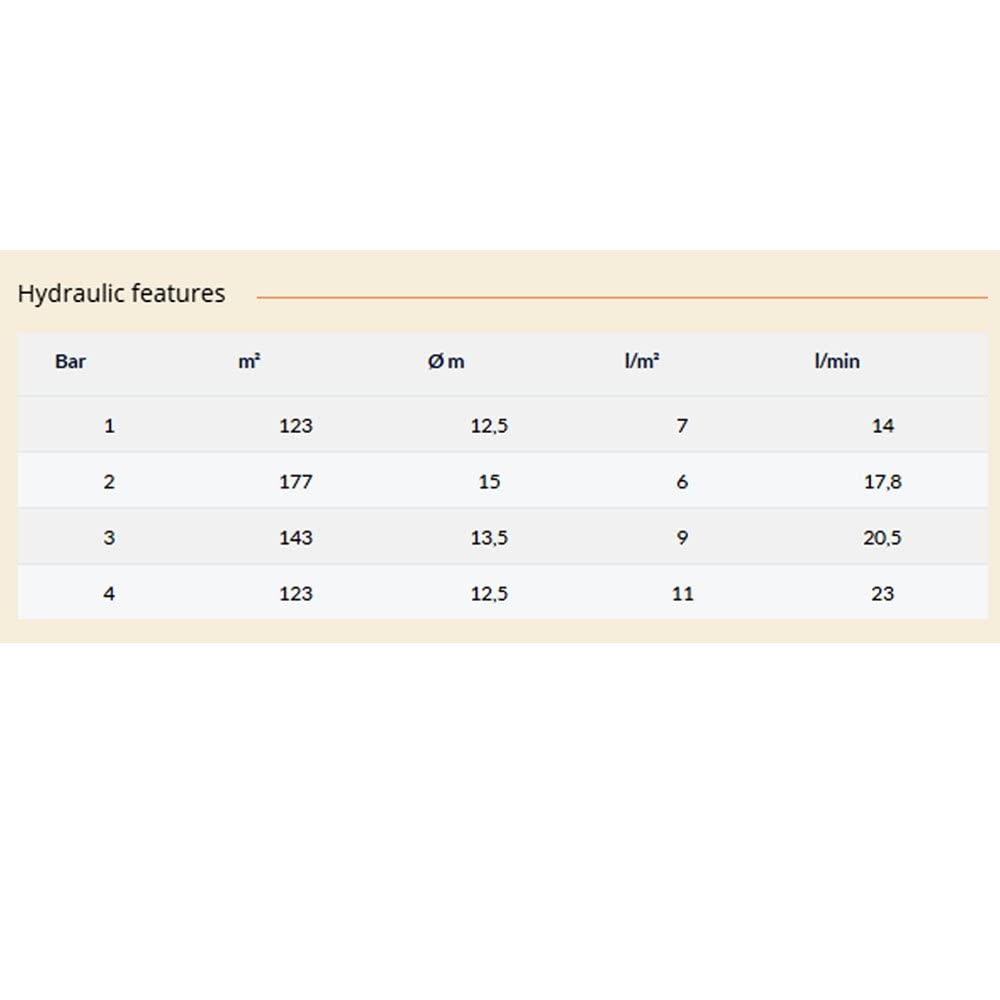Select Bar value 2 in first column
The width and height of the screenshot is (1000, 1000).
[109, 482]
